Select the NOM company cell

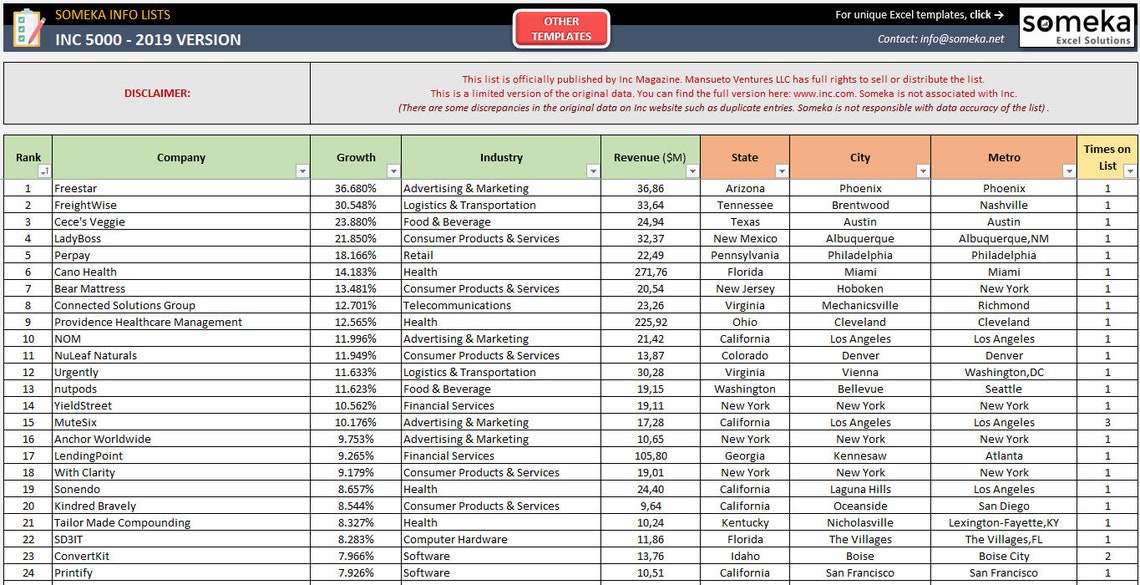[181, 339]
